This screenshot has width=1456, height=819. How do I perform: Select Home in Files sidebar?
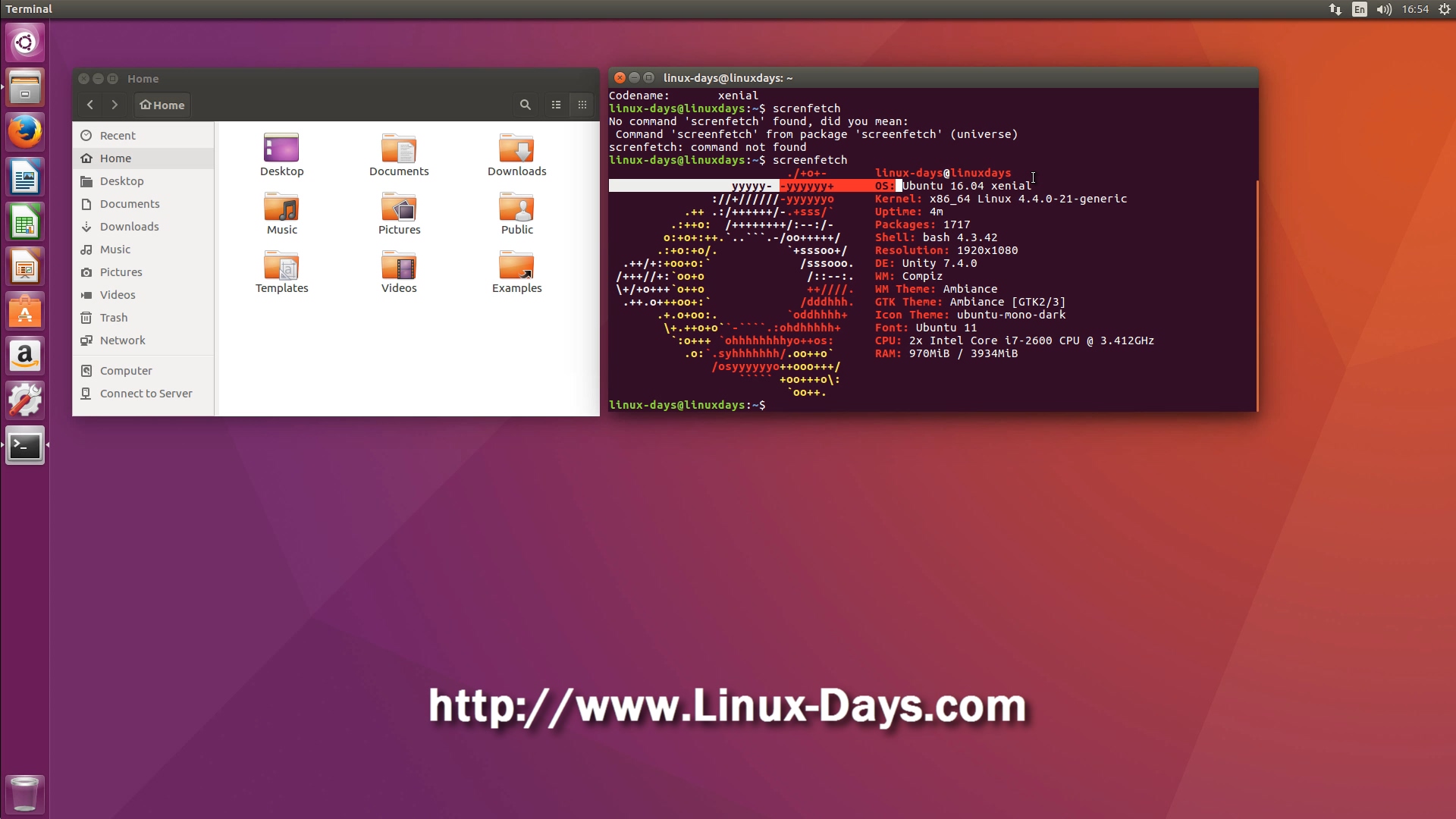(x=143, y=158)
